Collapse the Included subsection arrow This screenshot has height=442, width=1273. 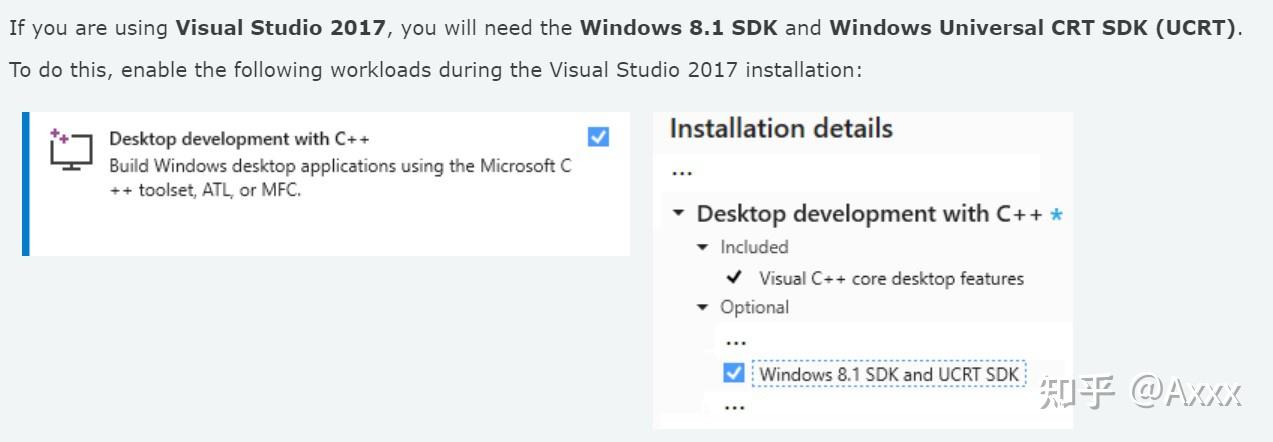(705, 247)
